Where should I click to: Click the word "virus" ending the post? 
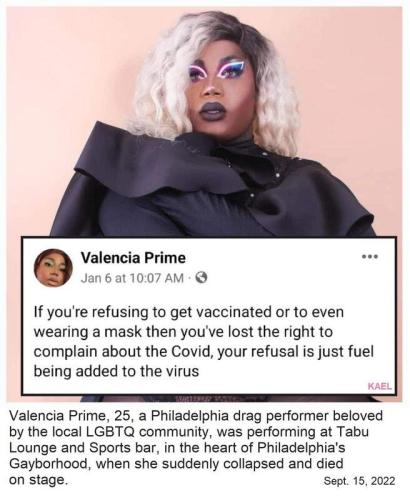(x=183, y=371)
